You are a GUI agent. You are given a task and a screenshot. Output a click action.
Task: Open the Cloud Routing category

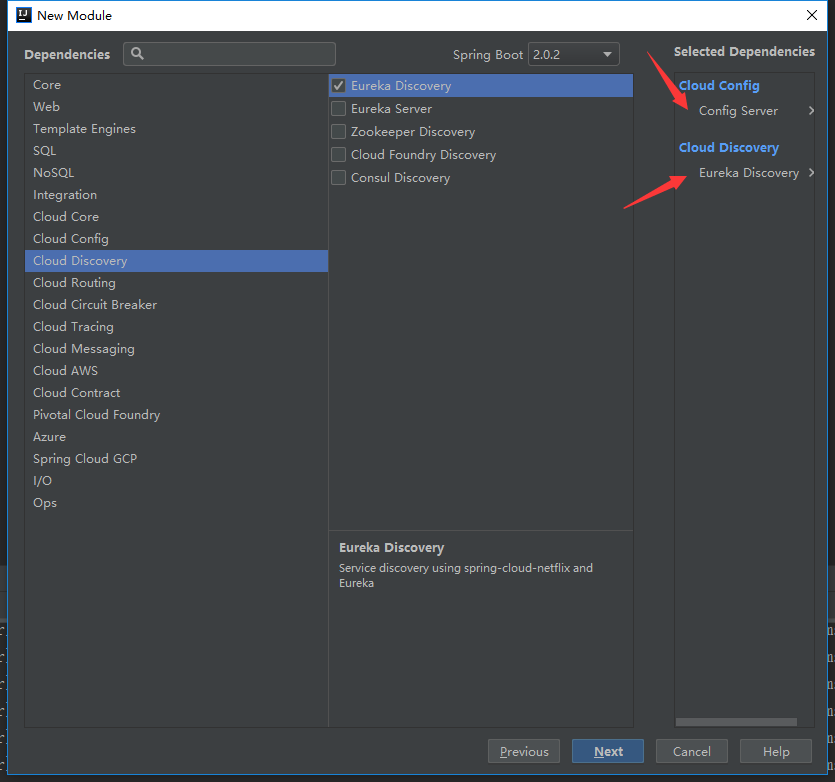click(176, 283)
